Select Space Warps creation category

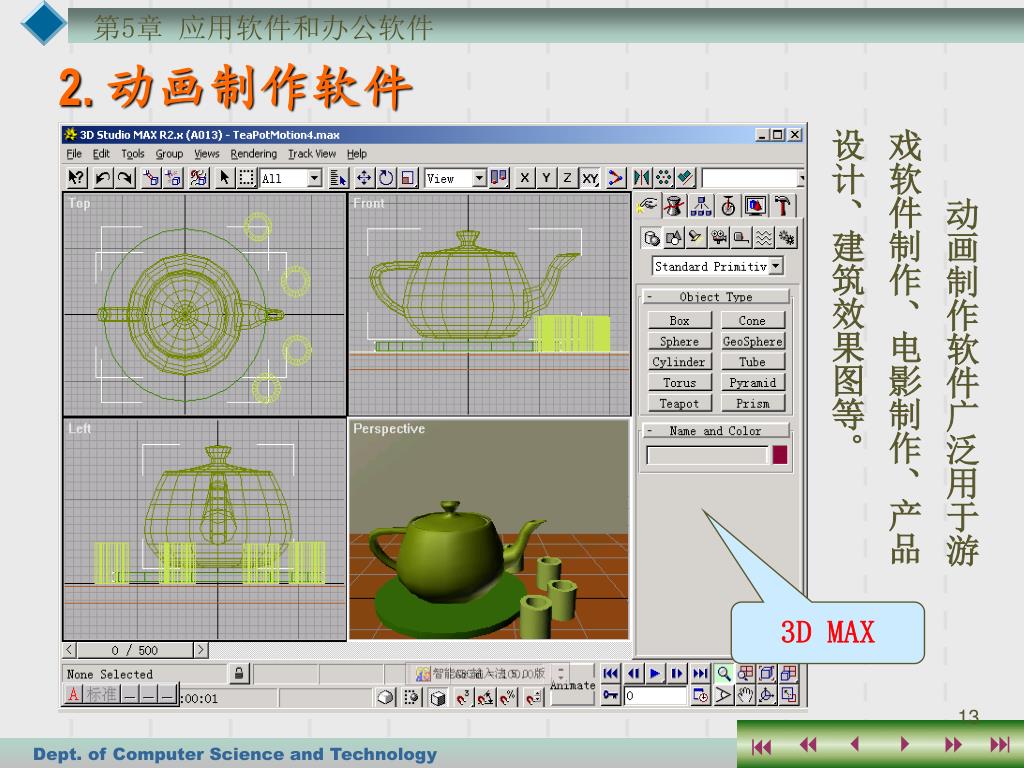[763, 238]
